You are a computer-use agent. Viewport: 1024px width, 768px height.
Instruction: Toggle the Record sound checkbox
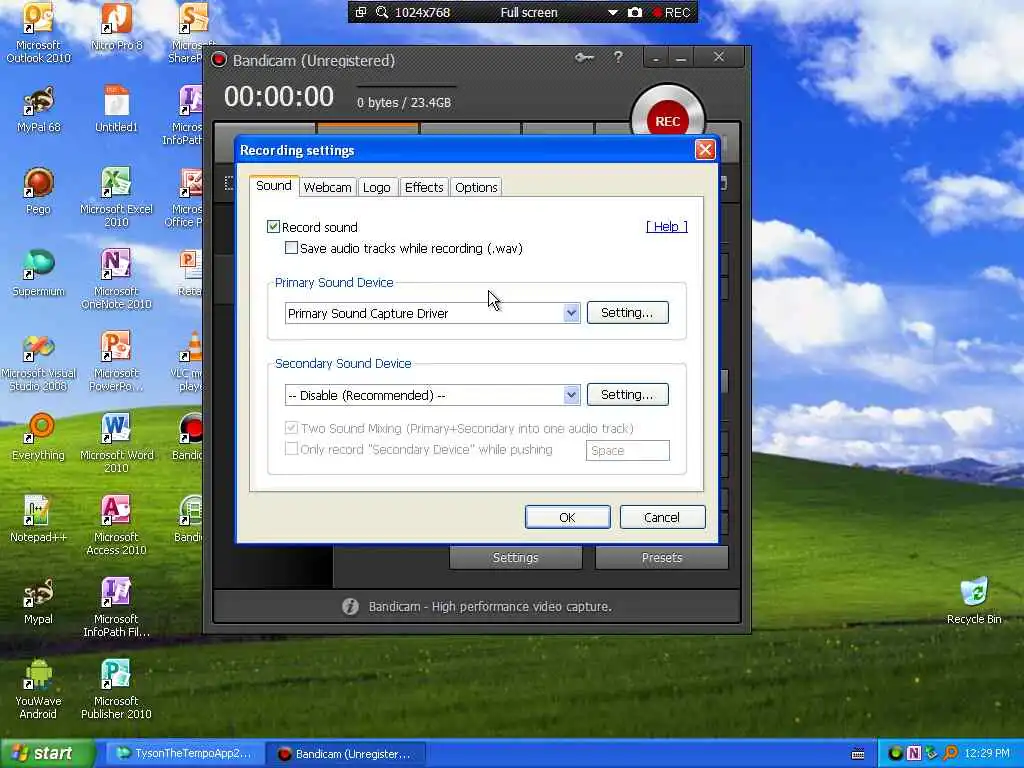point(273,227)
